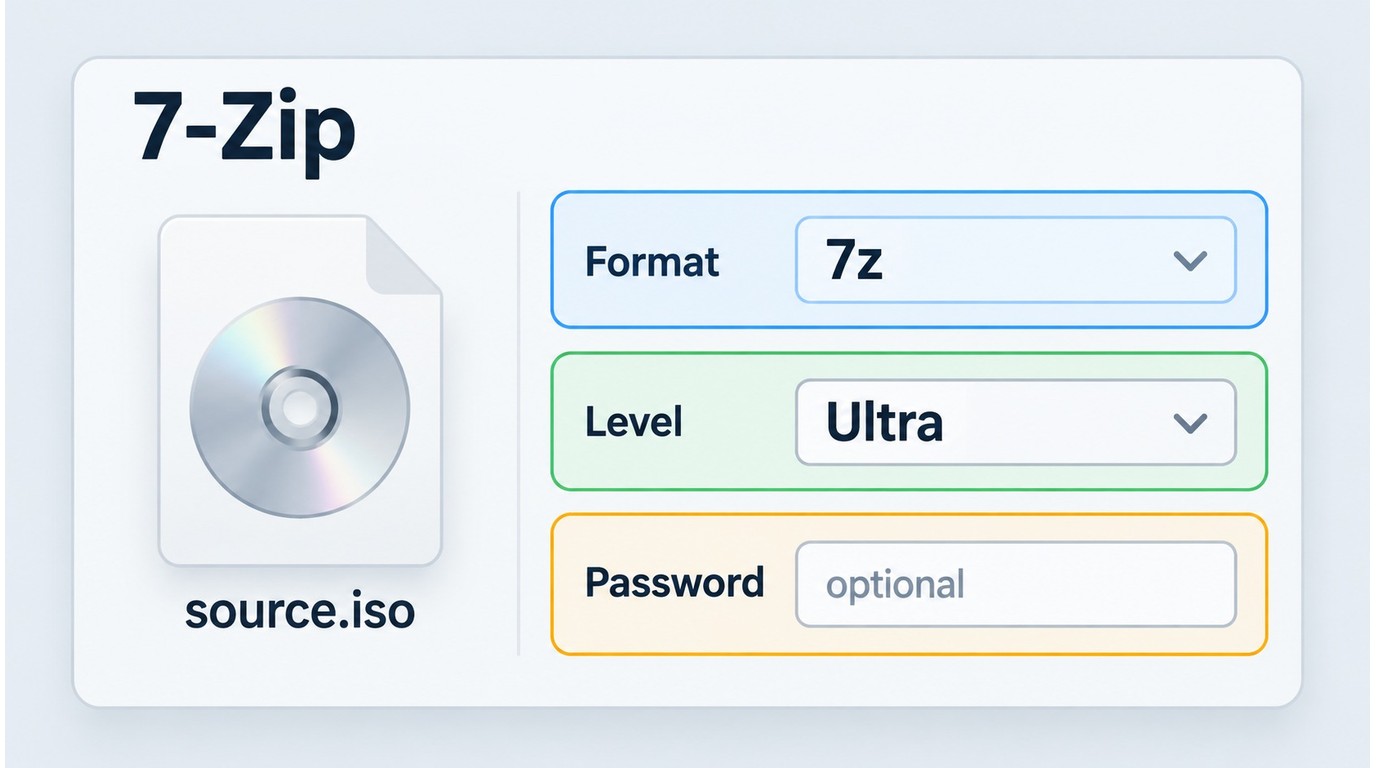The width and height of the screenshot is (1376, 768).
Task: Click the source.iso disc file icon
Action: [300, 390]
